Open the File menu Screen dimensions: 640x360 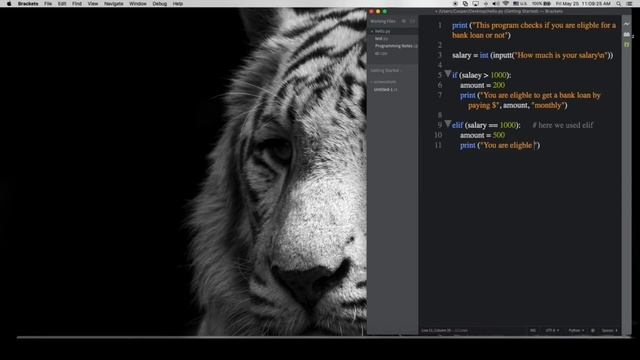pyautogui.click(x=48, y=4)
